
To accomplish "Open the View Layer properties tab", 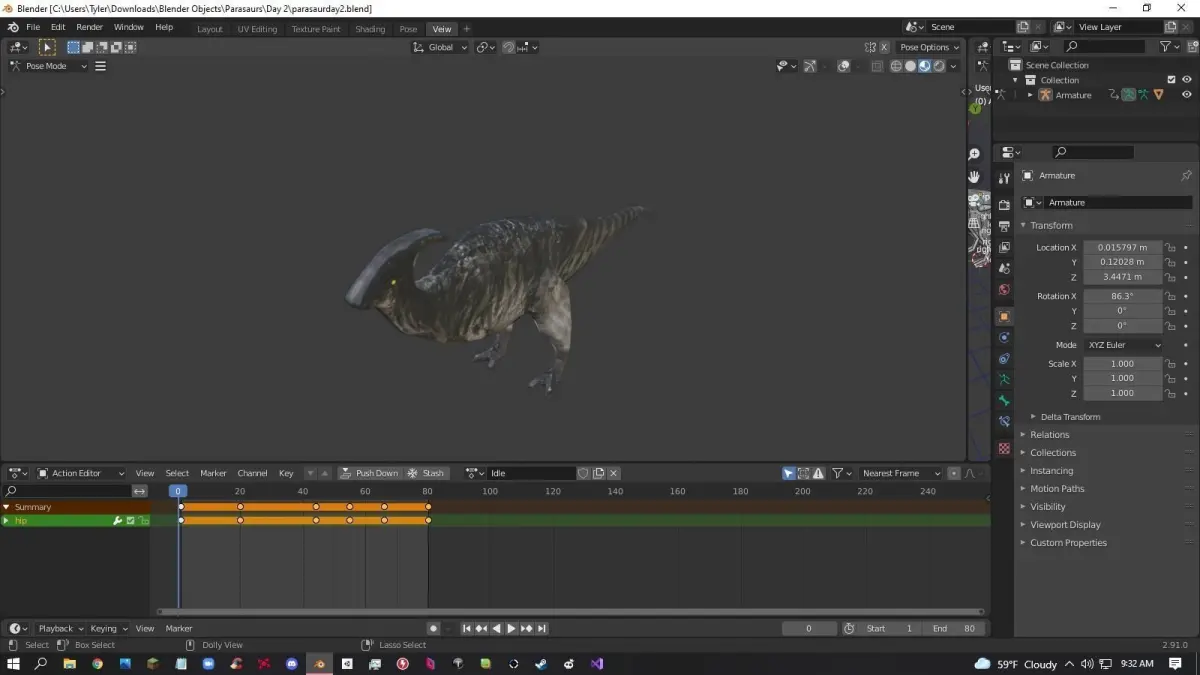I will click(x=1004, y=247).
